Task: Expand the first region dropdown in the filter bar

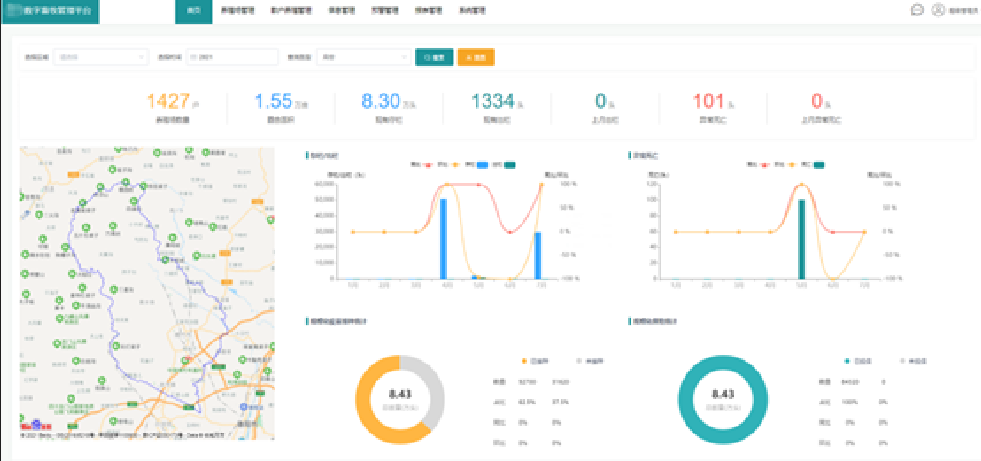Action: [x=101, y=57]
